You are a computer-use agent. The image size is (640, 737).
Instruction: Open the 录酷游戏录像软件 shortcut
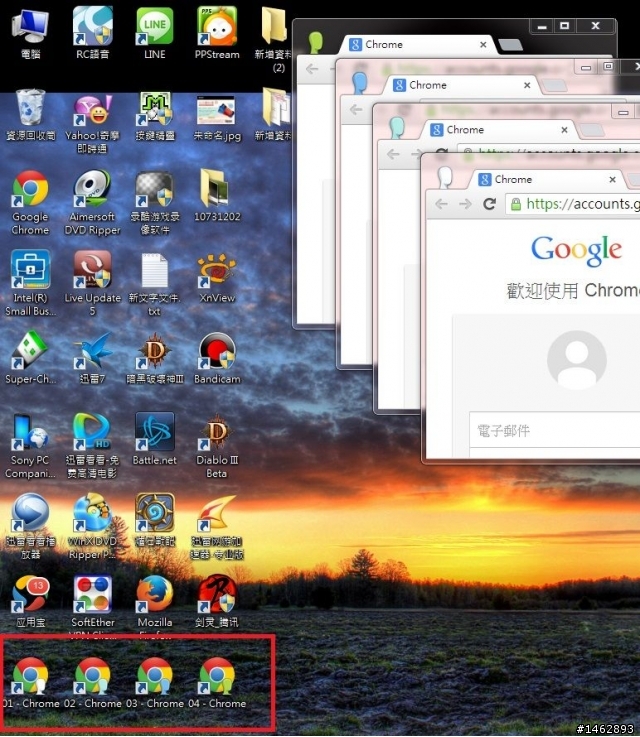[x=155, y=202]
